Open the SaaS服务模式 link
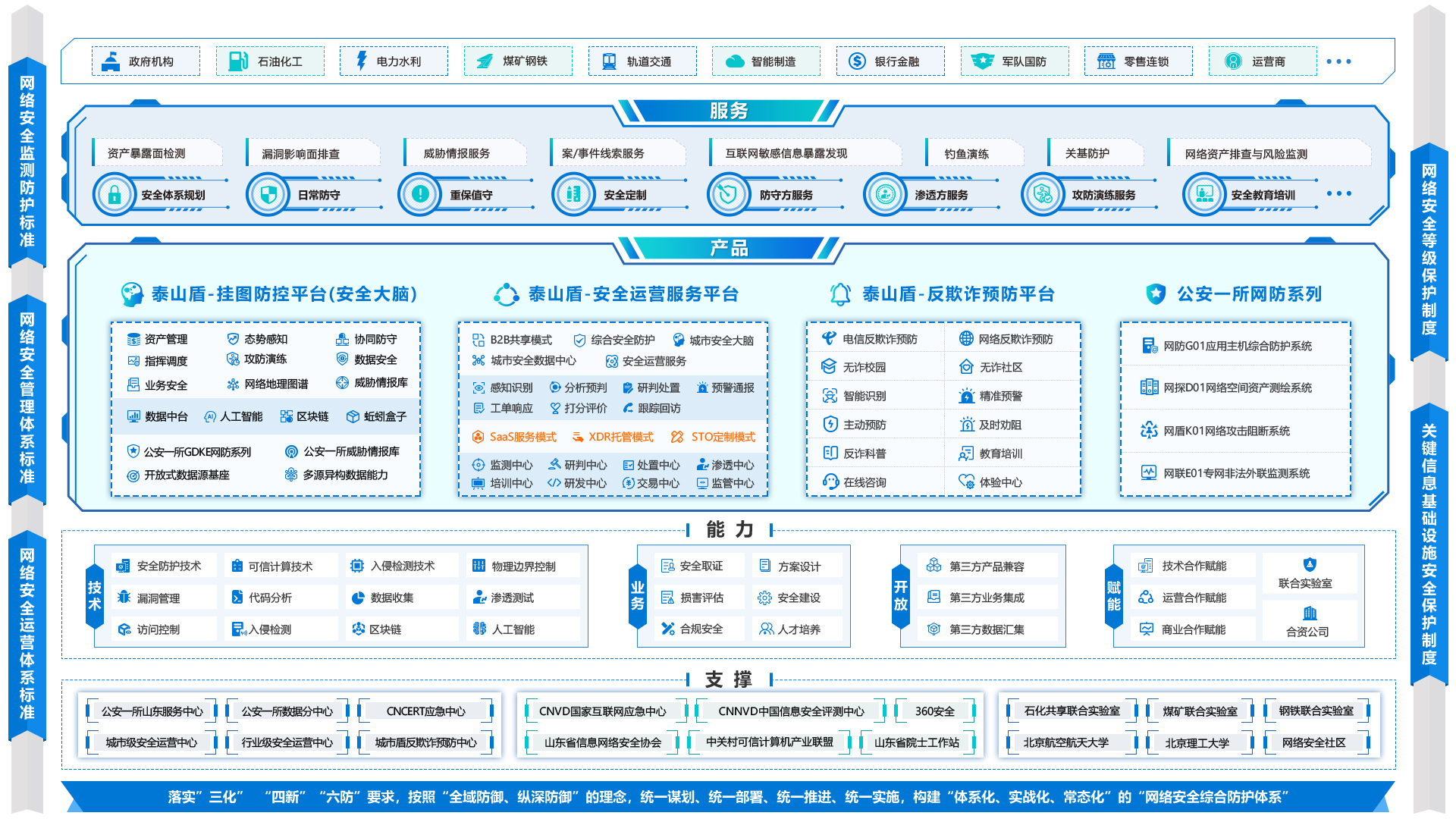This screenshot has height=819, width=1456. click(522, 437)
